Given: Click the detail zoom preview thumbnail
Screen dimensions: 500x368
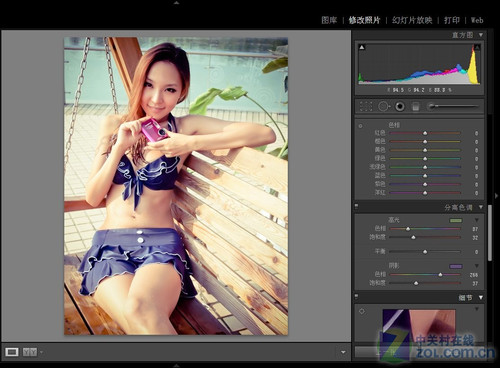Looking at the screenshot, I should click(419, 325).
